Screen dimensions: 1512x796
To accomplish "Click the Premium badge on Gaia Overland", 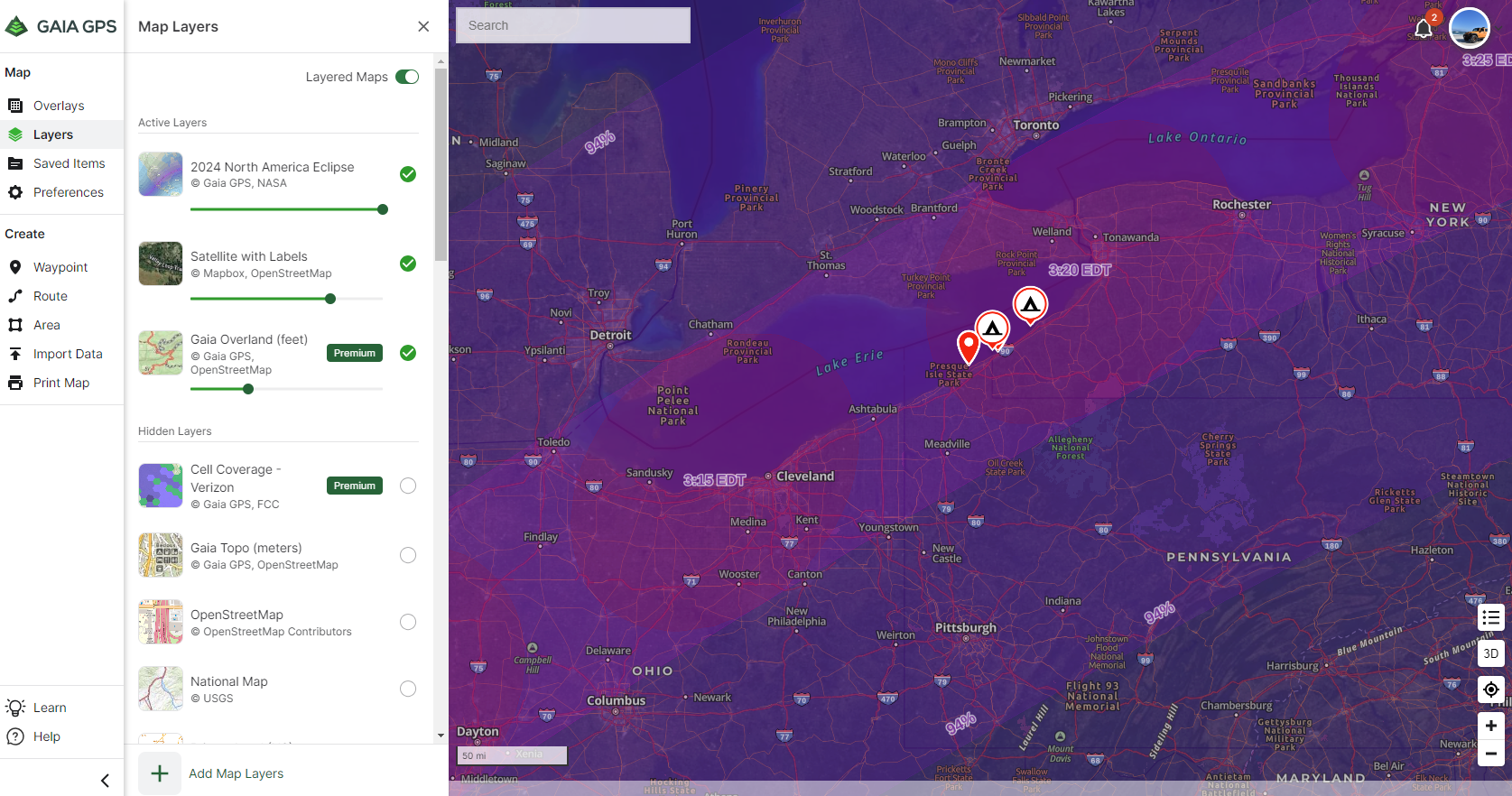I will 355,353.
